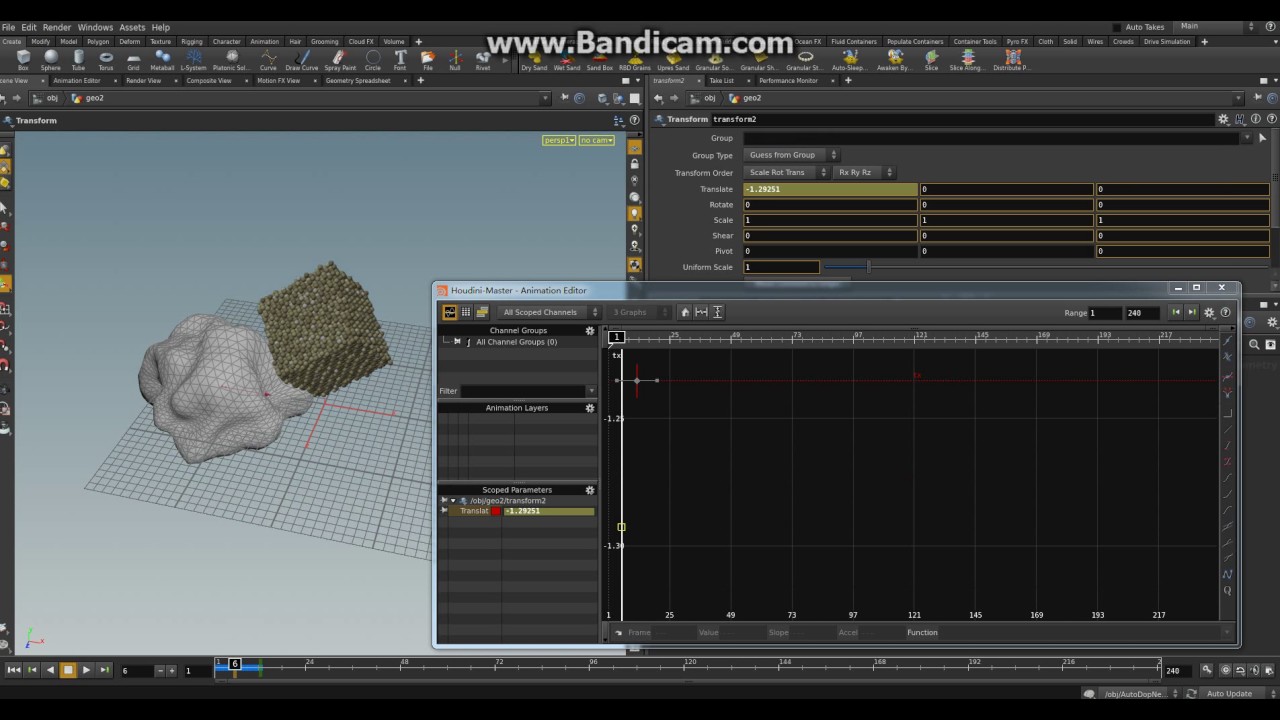1280x720 pixels.
Task: Select the Sphere shelf tool
Action: [50, 59]
